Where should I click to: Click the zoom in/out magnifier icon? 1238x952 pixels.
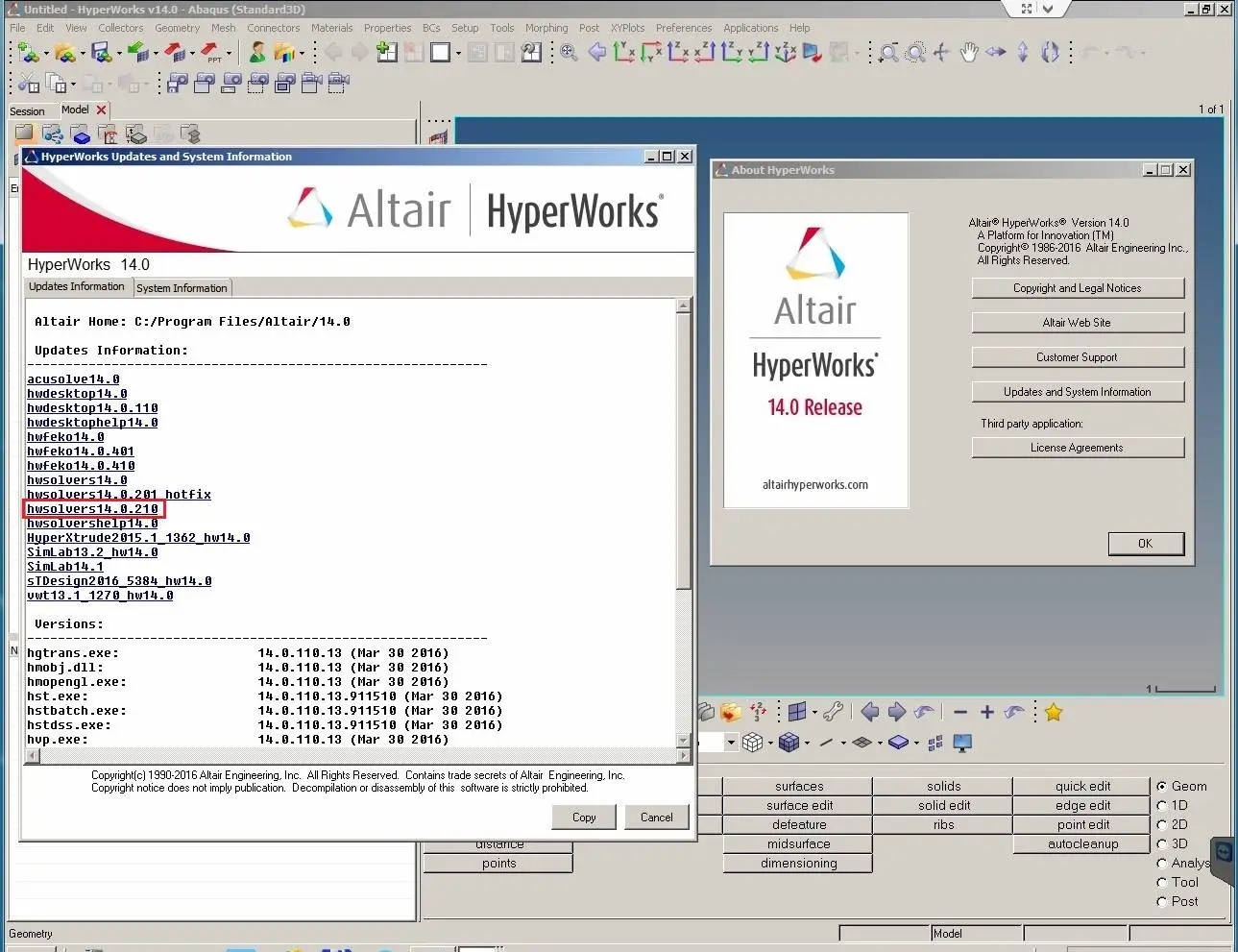tap(888, 53)
